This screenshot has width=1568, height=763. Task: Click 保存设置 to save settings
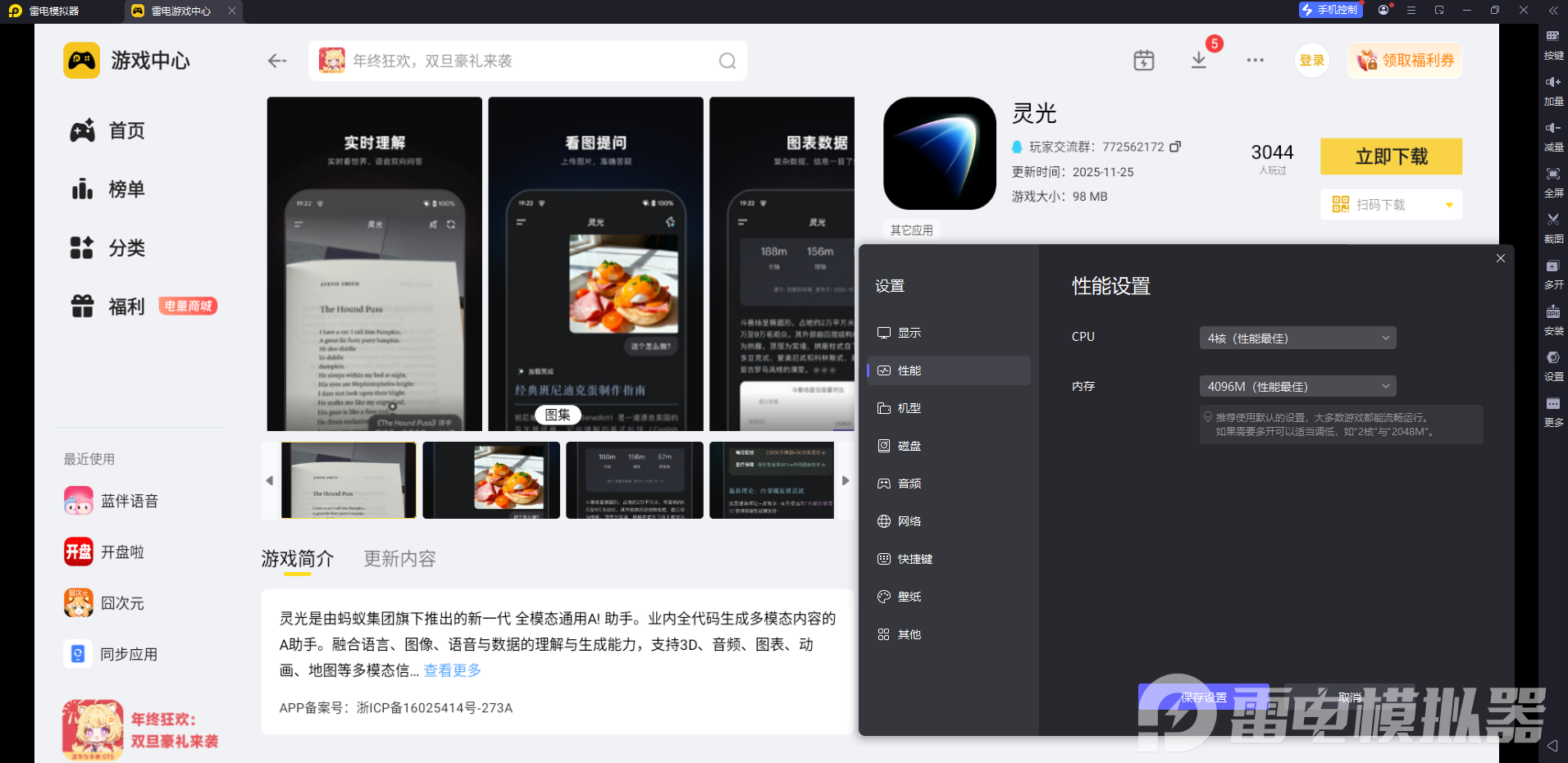[x=1204, y=697]
